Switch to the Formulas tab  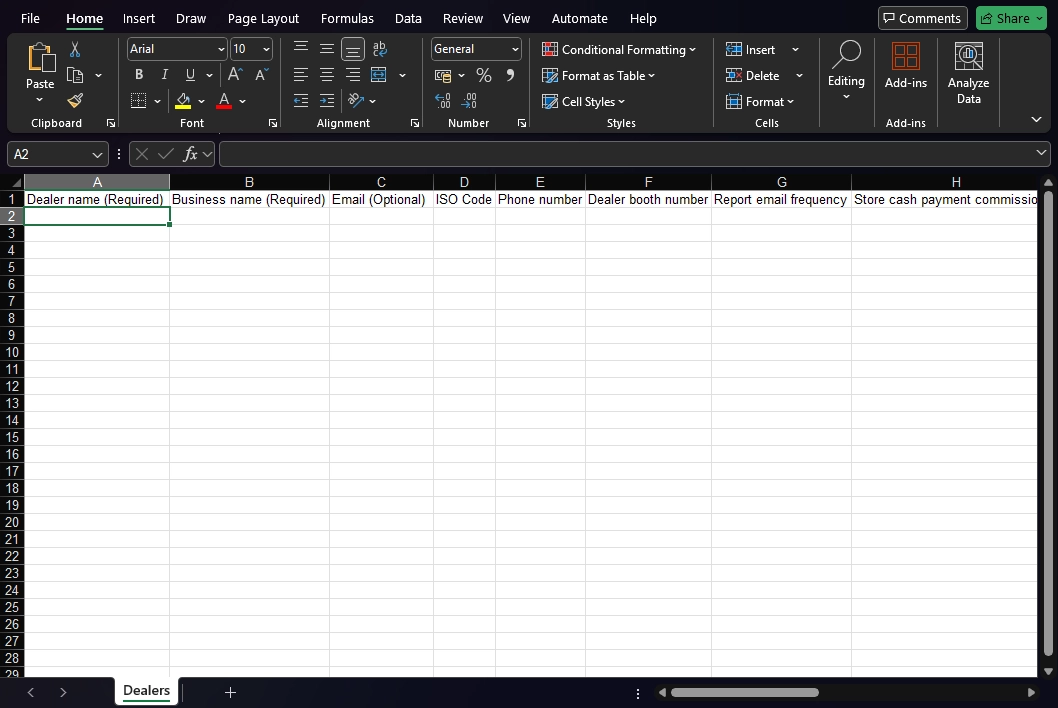tap(347, 18)
